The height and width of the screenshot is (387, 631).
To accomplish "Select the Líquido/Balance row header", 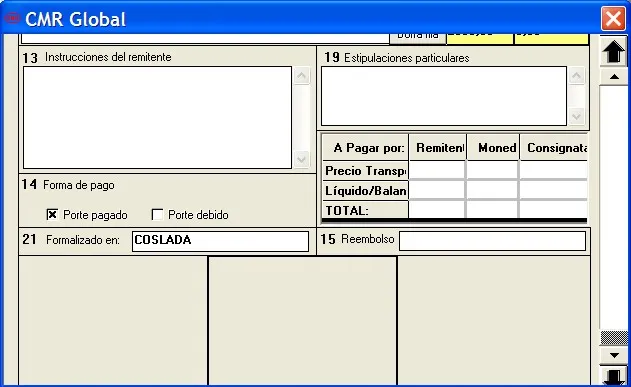I will pyautogui.click(x=365, y=190).
